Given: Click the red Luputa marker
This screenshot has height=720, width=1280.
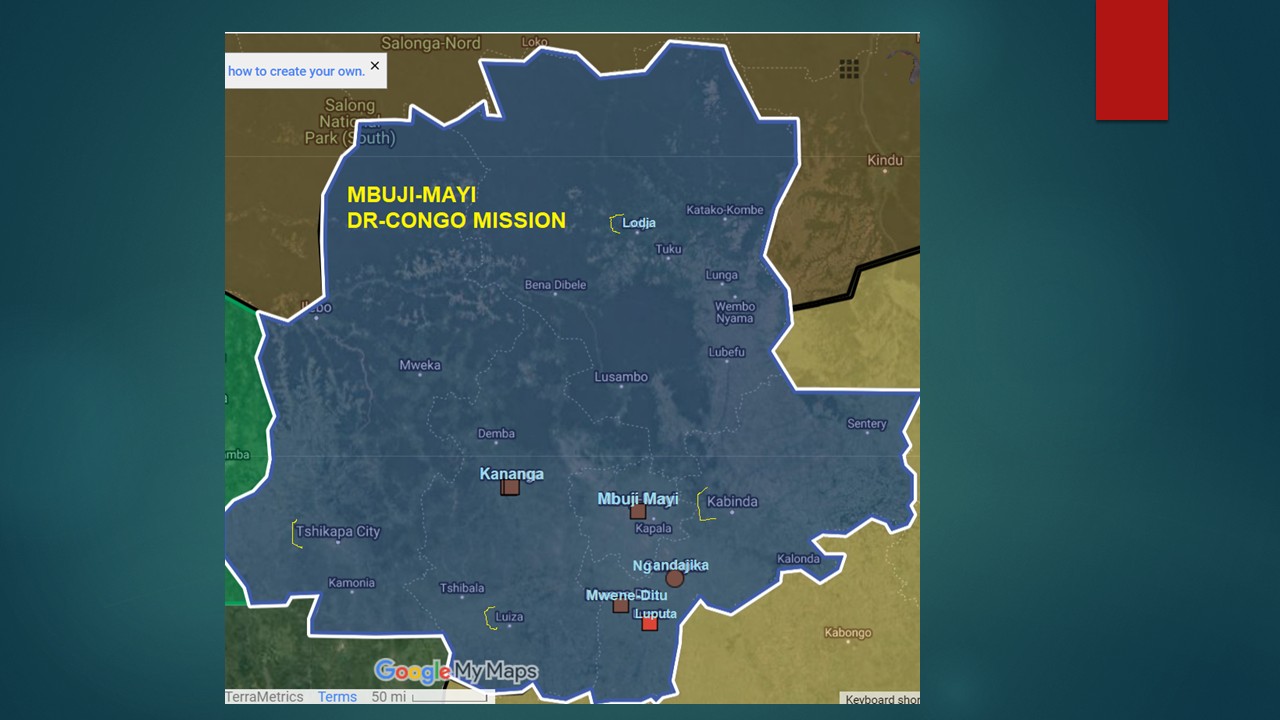Looking at the screenshot, I should pyautogui.click(x=649, y=623).
